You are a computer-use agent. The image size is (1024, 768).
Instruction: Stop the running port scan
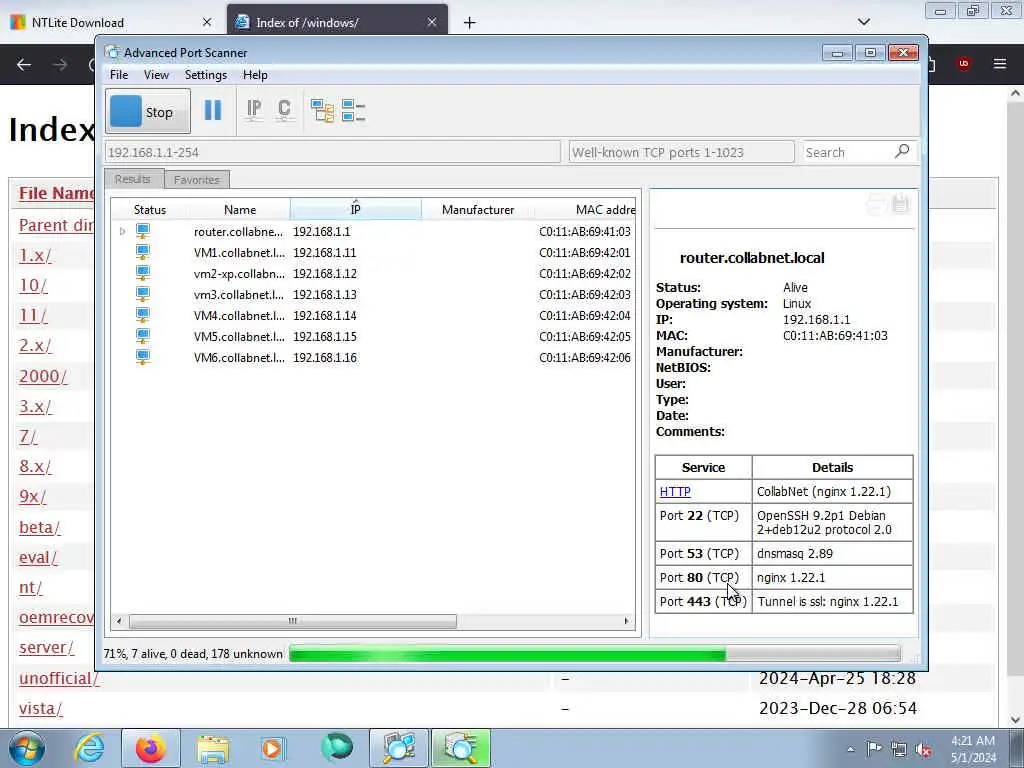tap(148, 112)
